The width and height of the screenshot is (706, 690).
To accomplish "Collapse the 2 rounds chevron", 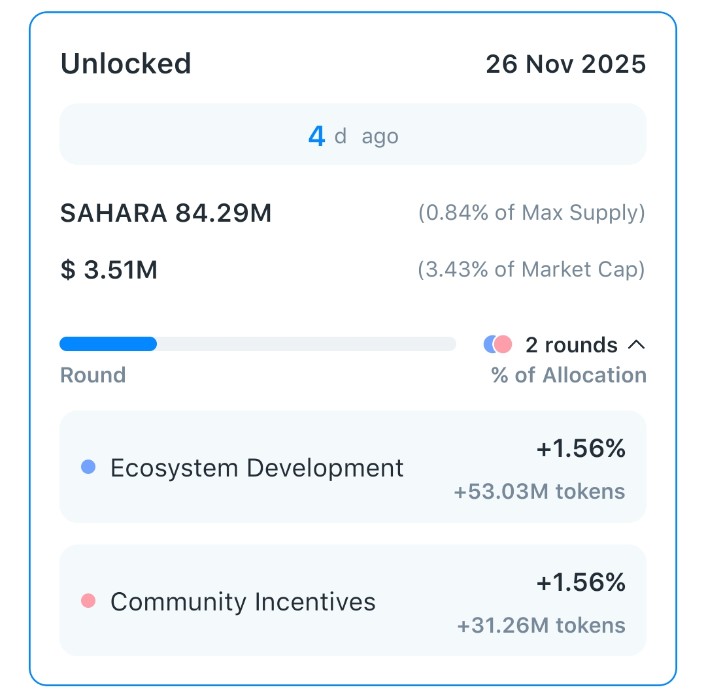I will point(636,345).
